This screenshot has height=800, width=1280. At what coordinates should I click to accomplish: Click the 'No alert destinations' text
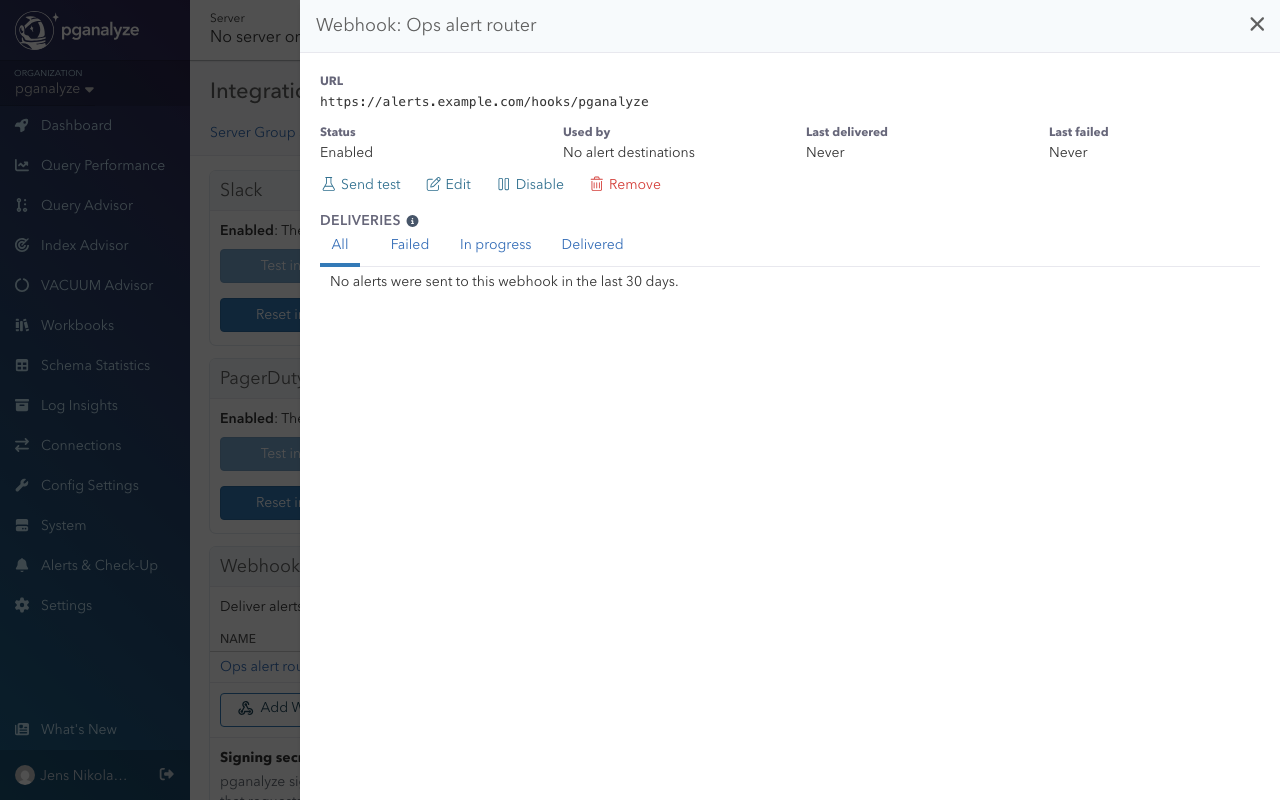[x=629, y=152]
